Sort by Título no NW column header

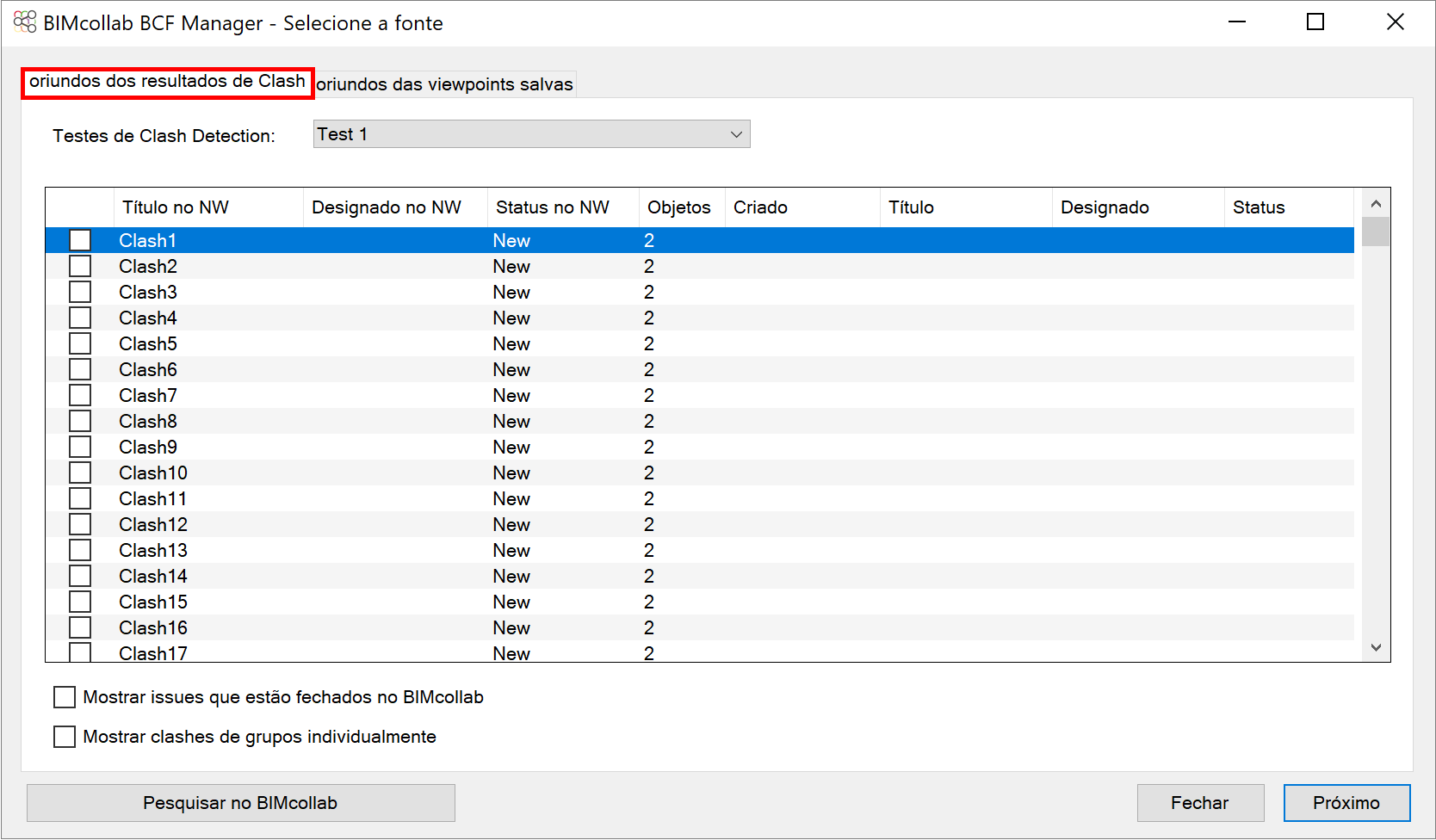[x=208, y=207]
